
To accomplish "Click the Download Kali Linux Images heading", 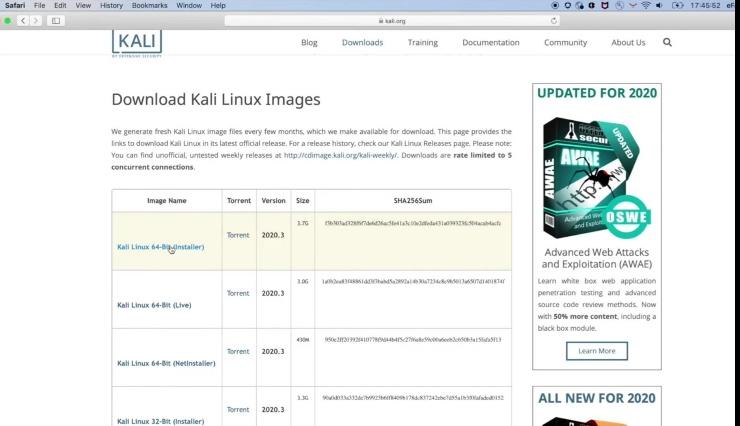I will pyautogui.click(x=216, y=100).
